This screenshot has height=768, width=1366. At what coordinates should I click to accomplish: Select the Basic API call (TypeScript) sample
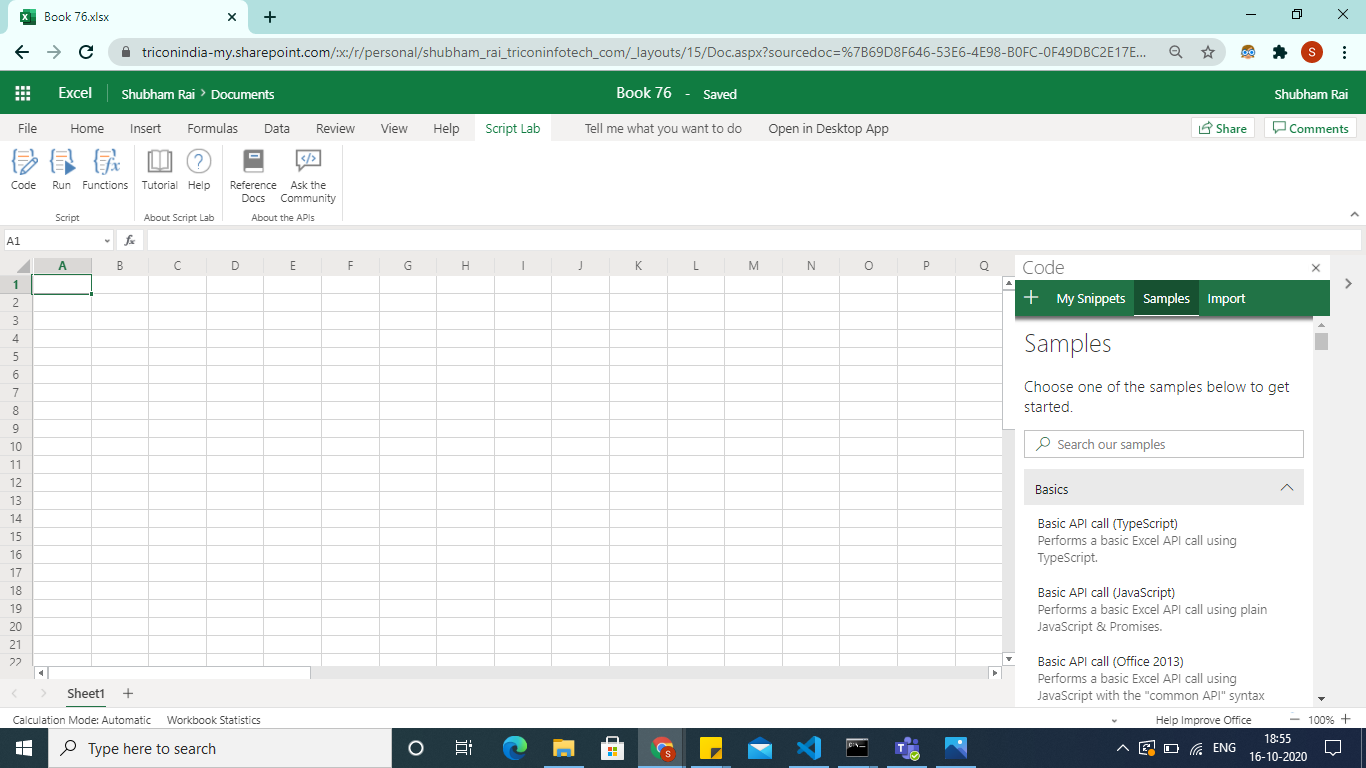click(1107, 523)
